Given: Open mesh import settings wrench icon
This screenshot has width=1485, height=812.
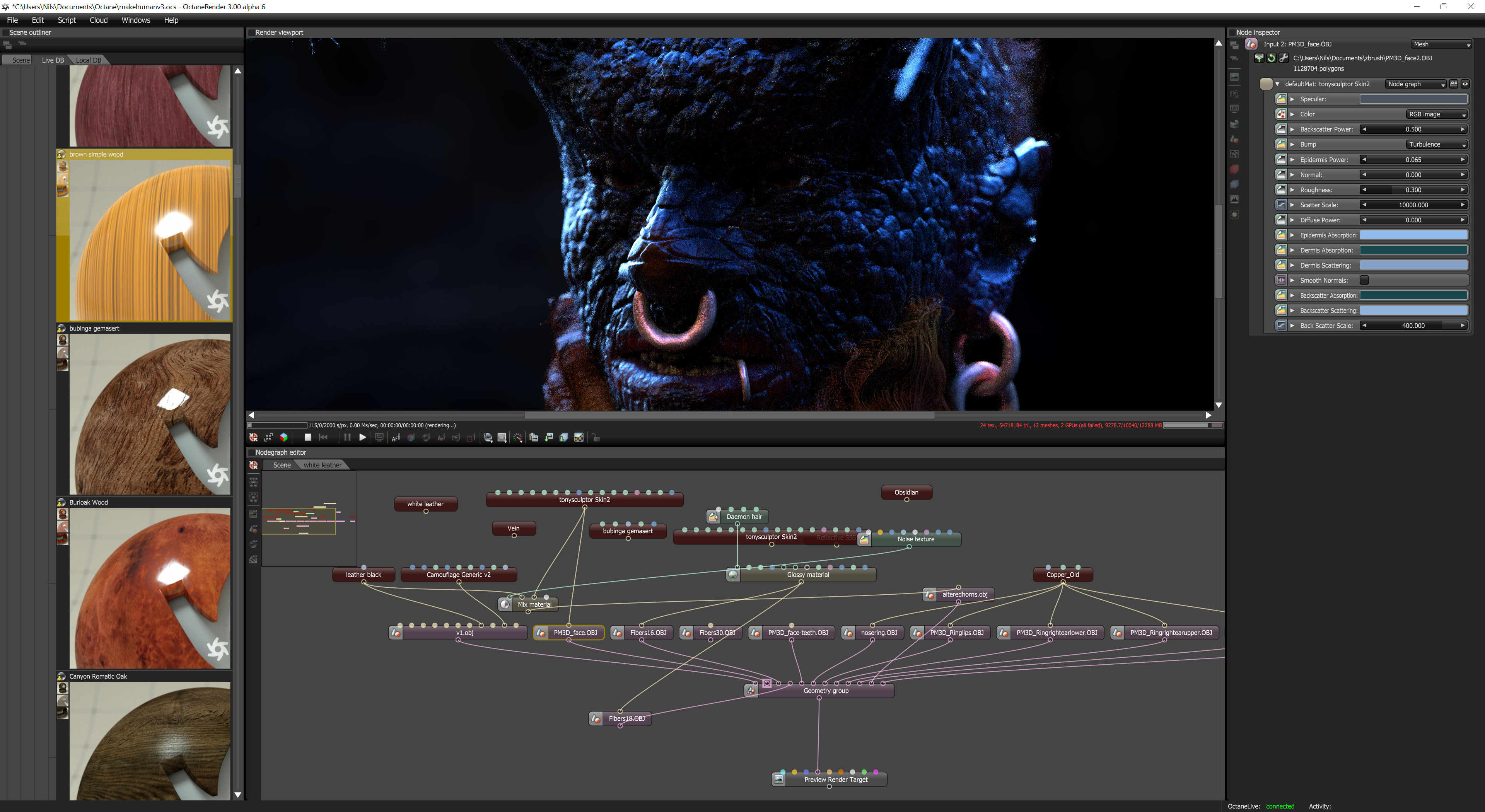Looking at the screenshot, I should pos(1283,58).
